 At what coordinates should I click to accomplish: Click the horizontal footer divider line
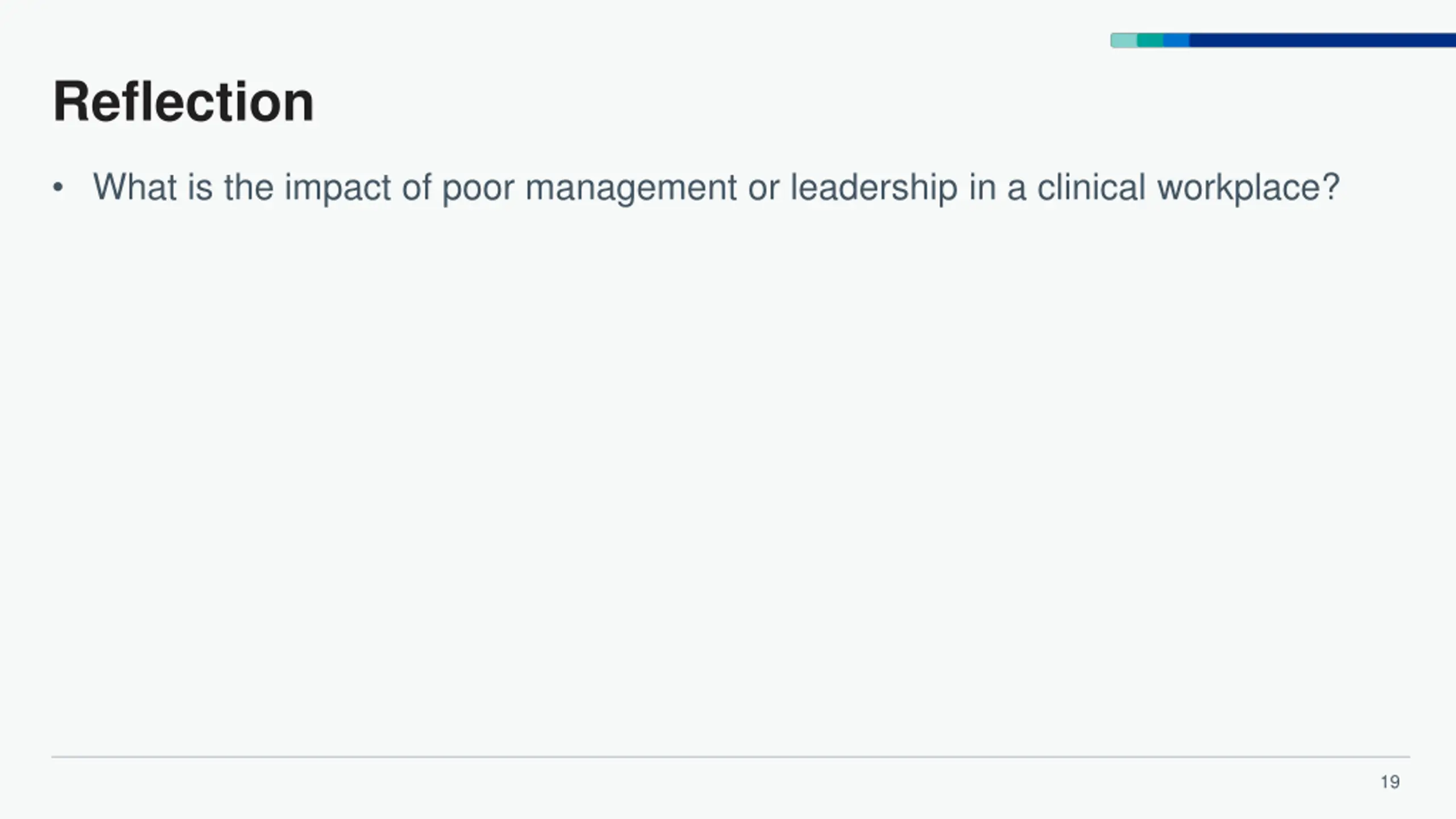731,757
